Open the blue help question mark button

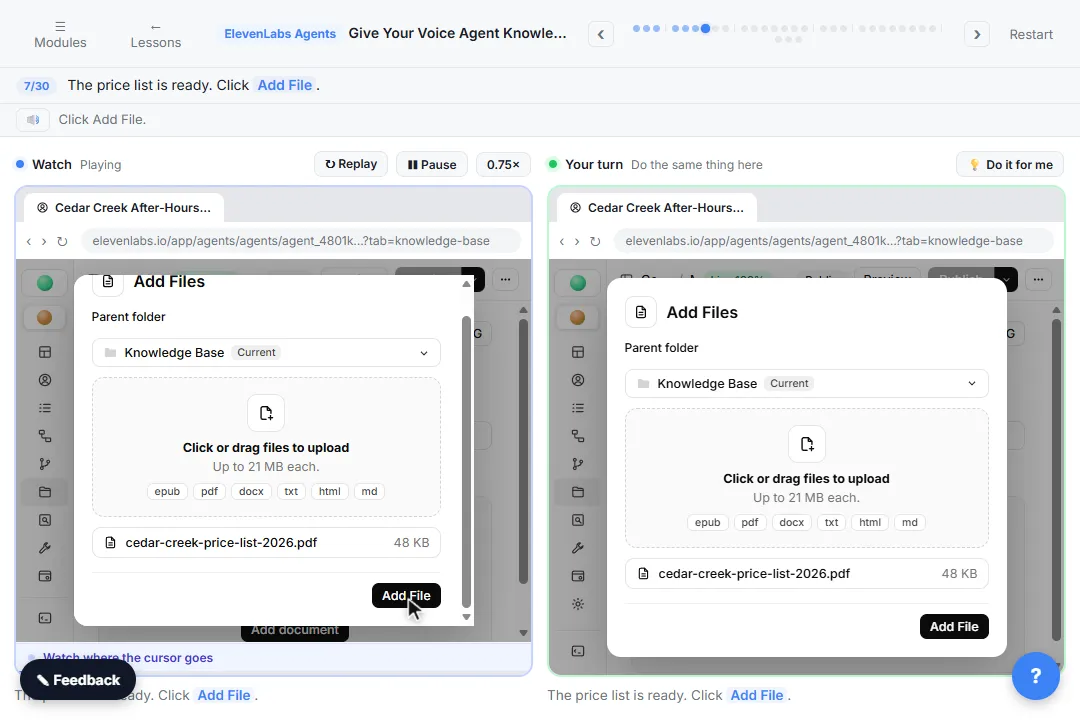tap(1036, 676)
